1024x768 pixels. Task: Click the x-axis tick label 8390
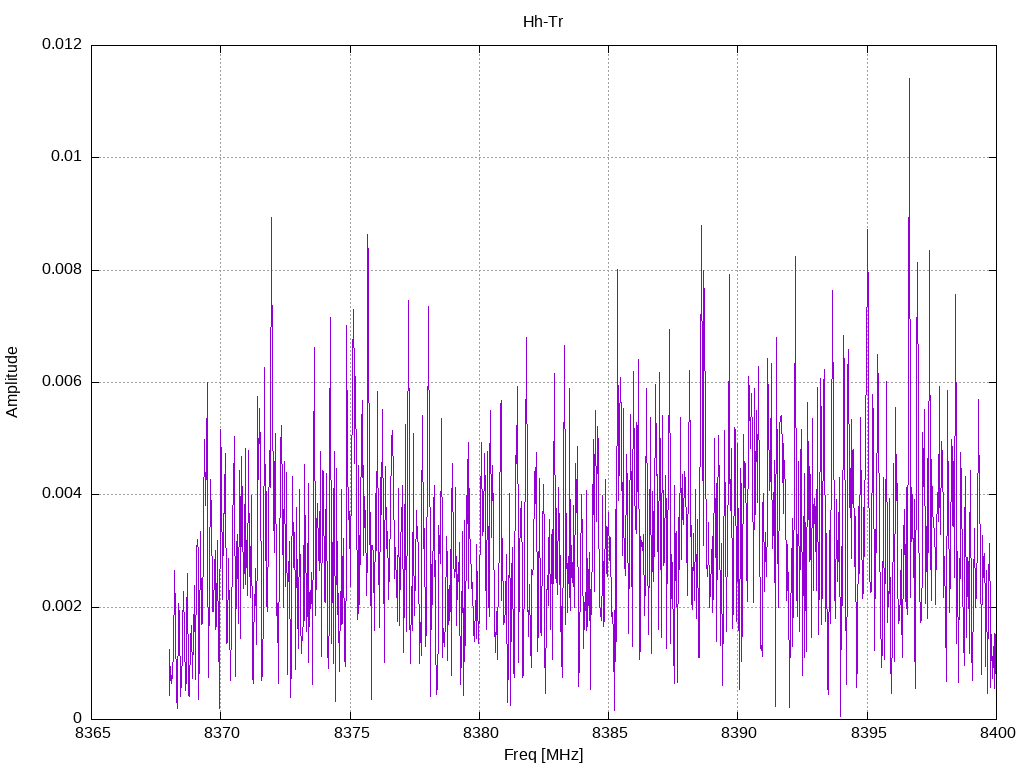tap(739, 733)
